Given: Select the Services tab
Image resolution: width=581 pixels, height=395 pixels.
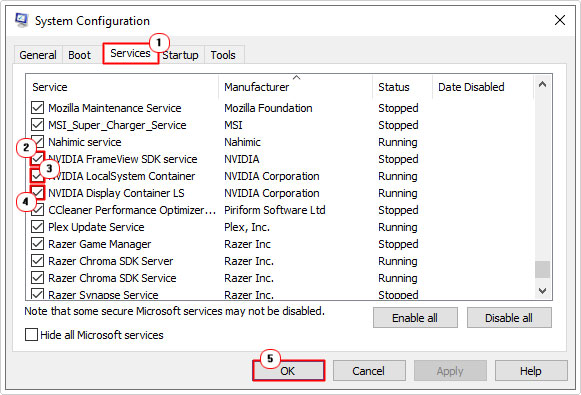Looking at the screenshot, I should (130, 53).
